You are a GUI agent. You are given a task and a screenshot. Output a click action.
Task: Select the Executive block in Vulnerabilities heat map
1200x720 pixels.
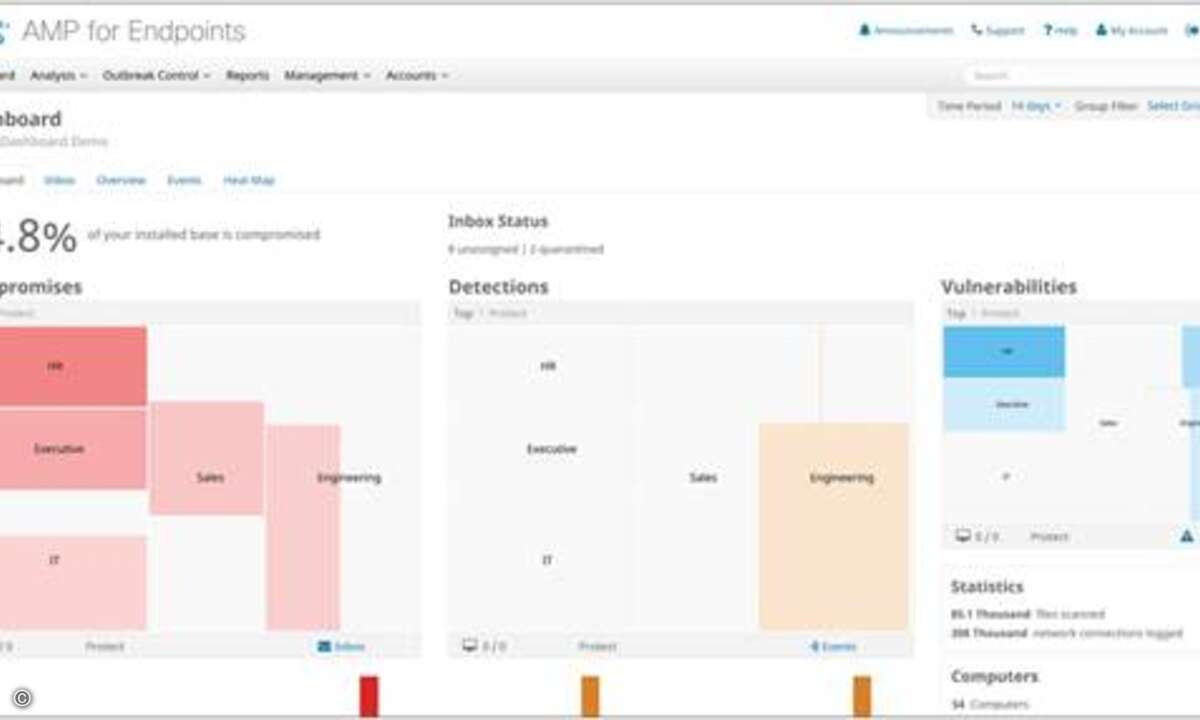coord(1004,405)
